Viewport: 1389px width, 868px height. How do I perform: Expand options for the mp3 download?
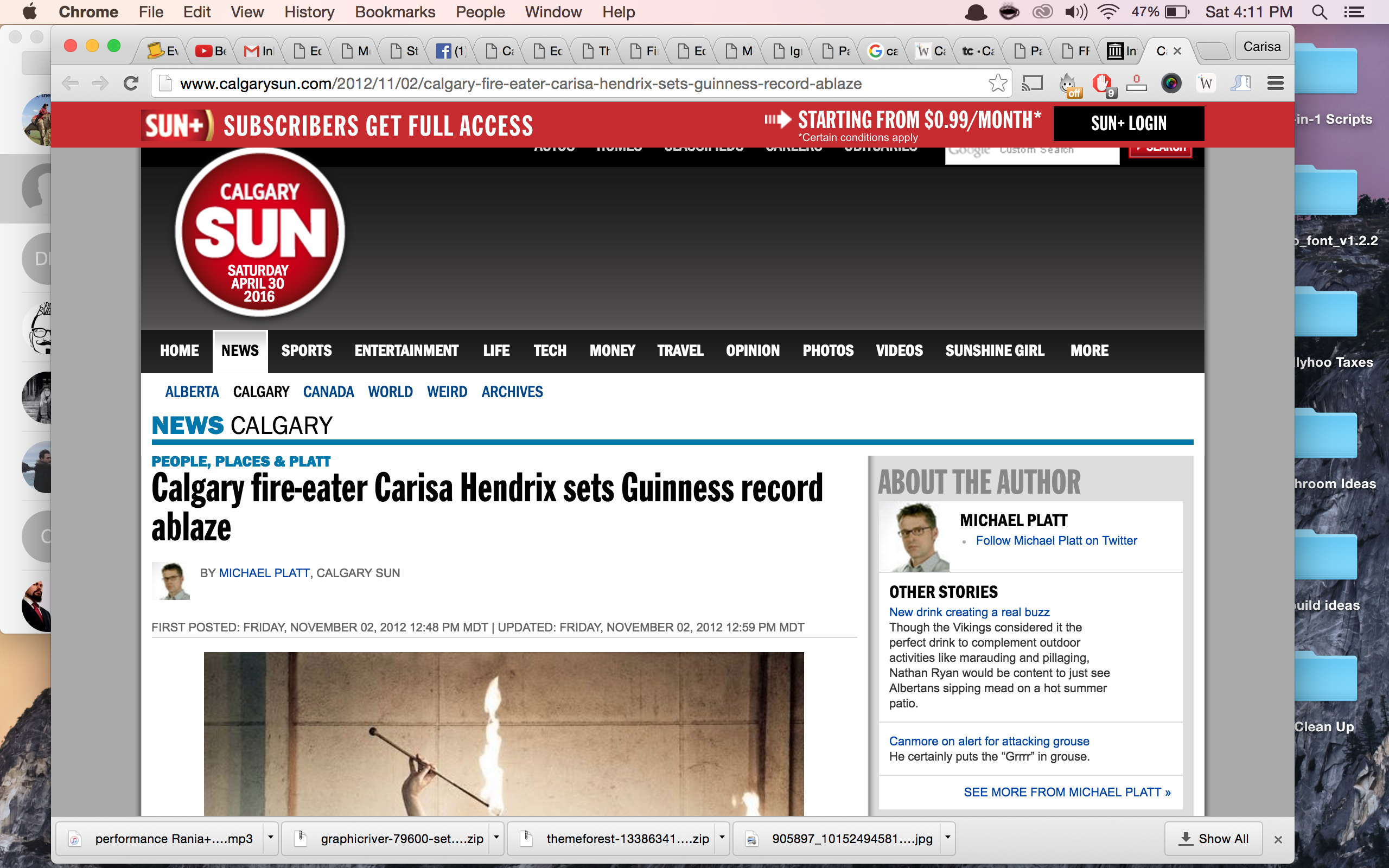point(270,838)
